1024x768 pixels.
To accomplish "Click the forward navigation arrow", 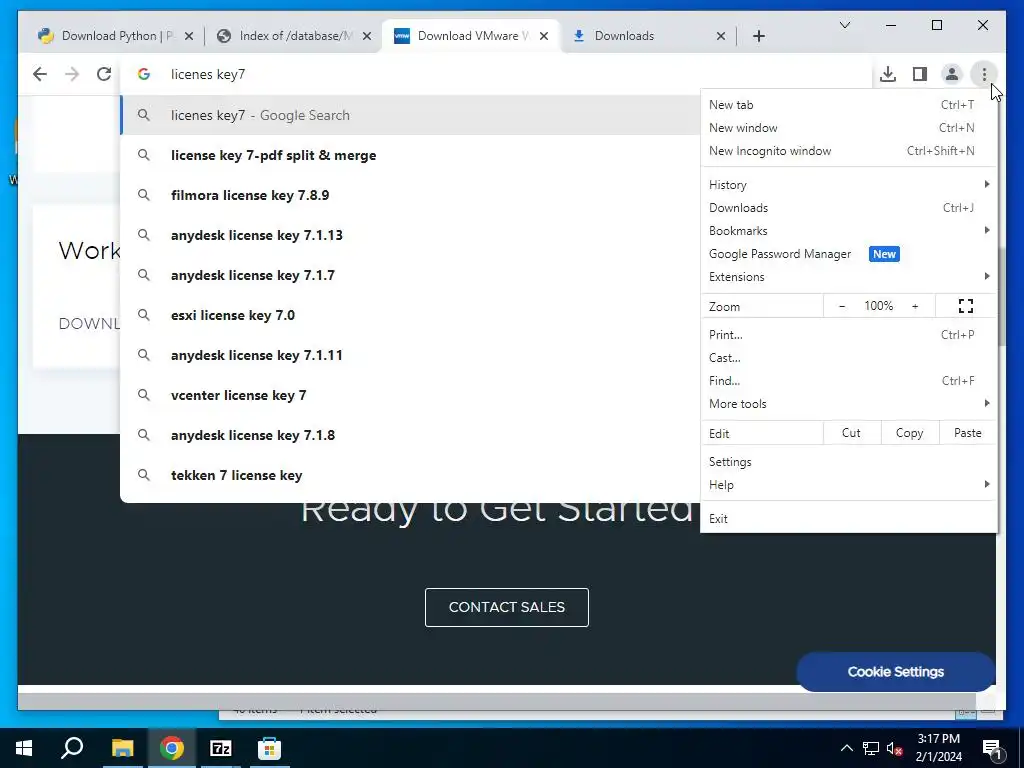I will tap(72, 74).
